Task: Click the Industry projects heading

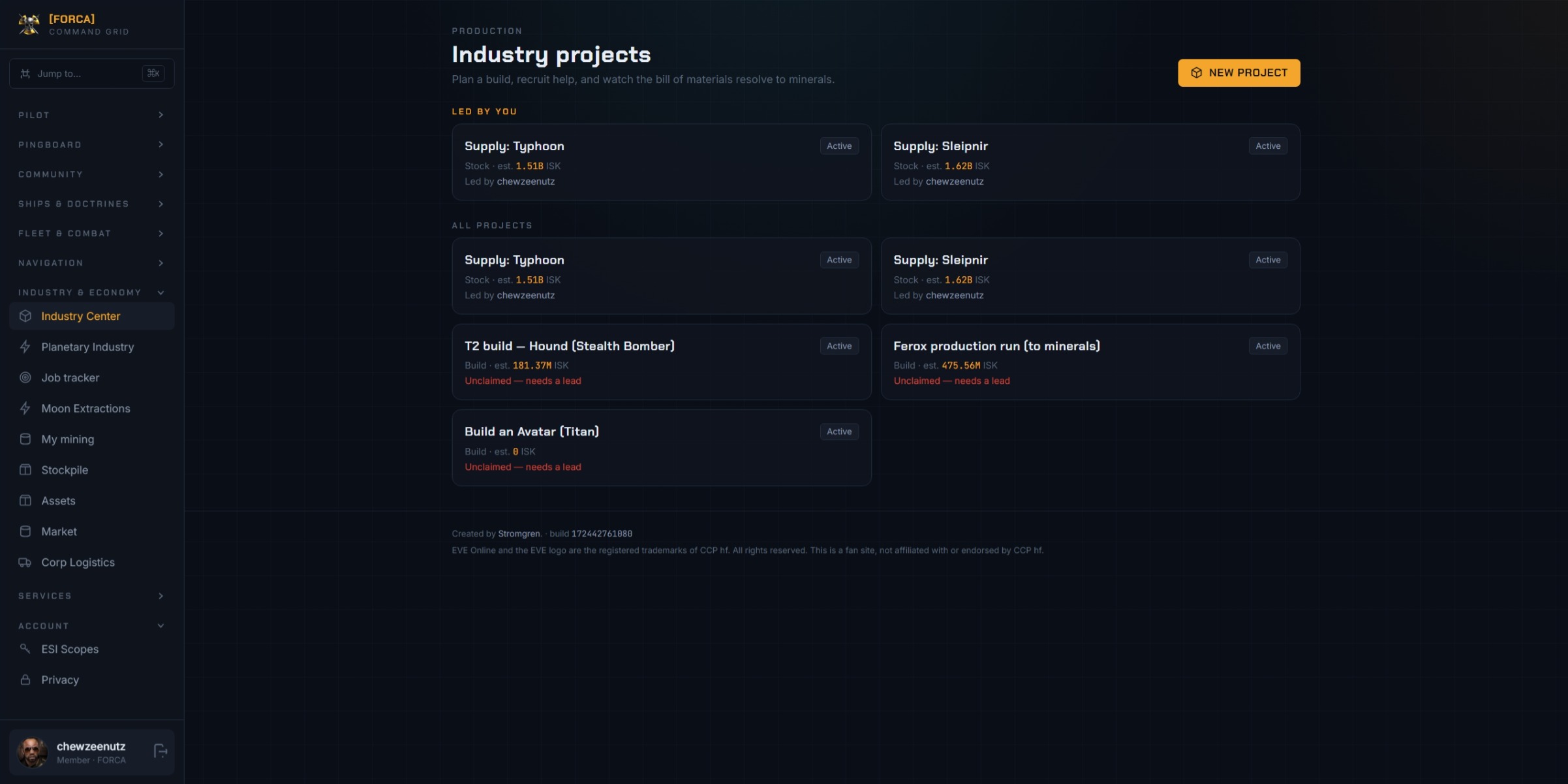Action: pos(551,54)
